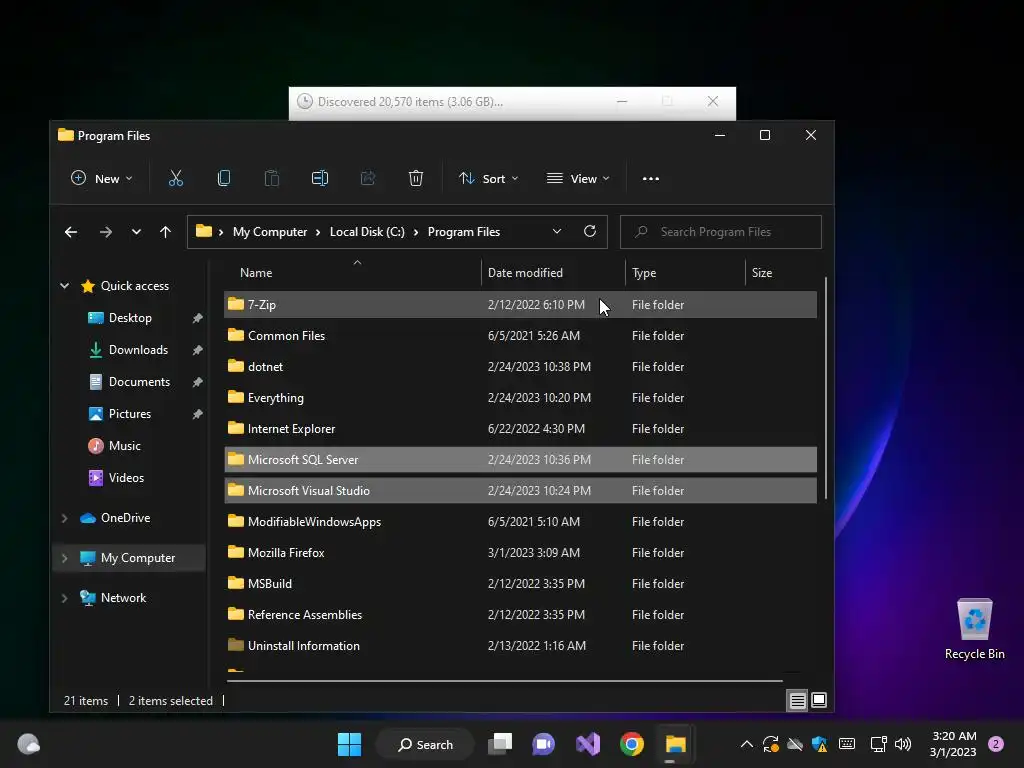Click the Program Files breadcrumb segment

[464, 232]
